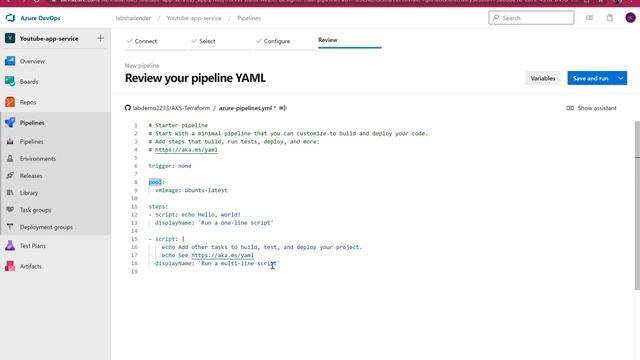Click the 'steps:' line in editor
The width and height of the screenshot is (640, 360).
(x=158, y=207)
